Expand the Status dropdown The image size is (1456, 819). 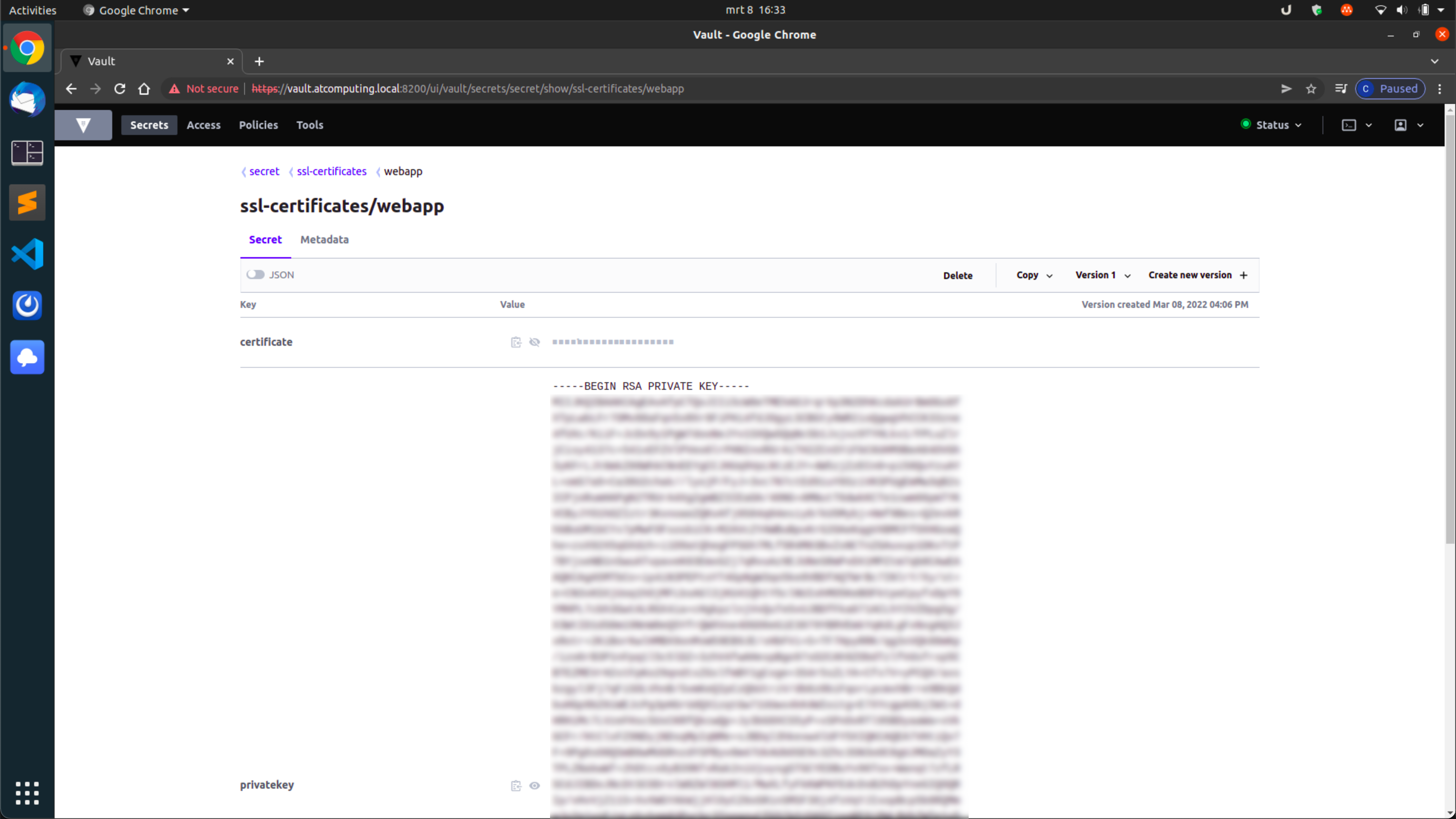(1271, 125)
